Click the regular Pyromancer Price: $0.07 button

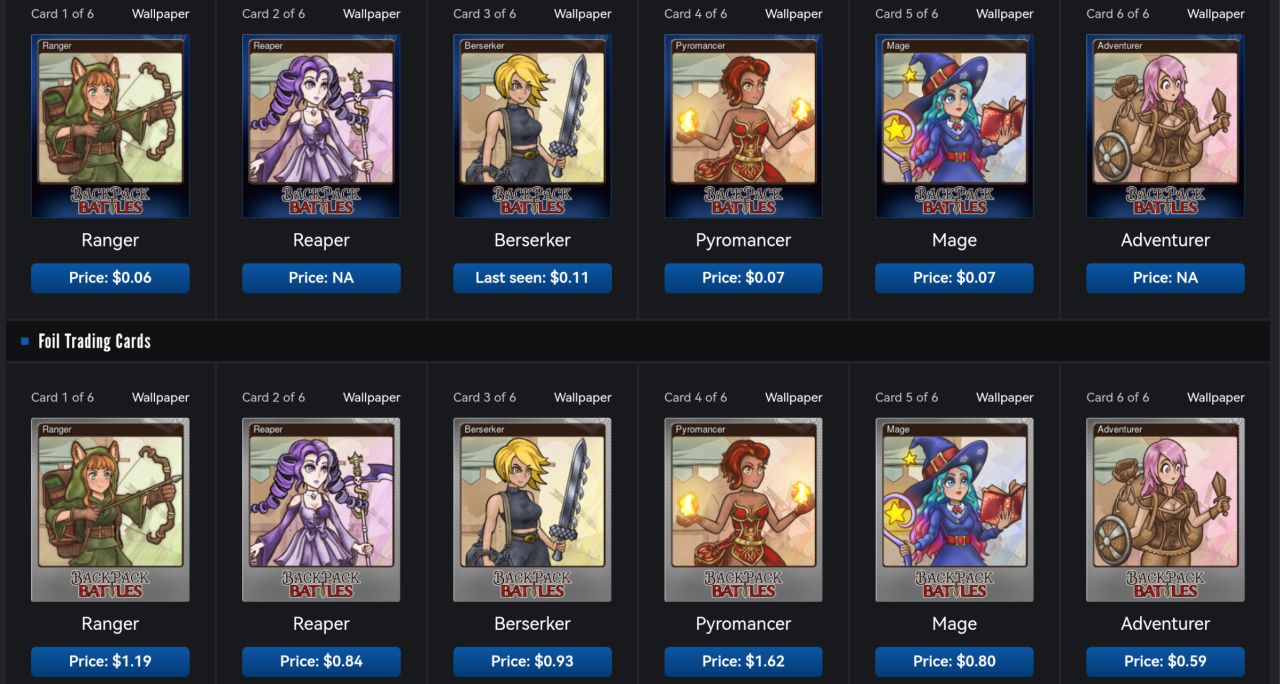point(743,278)
